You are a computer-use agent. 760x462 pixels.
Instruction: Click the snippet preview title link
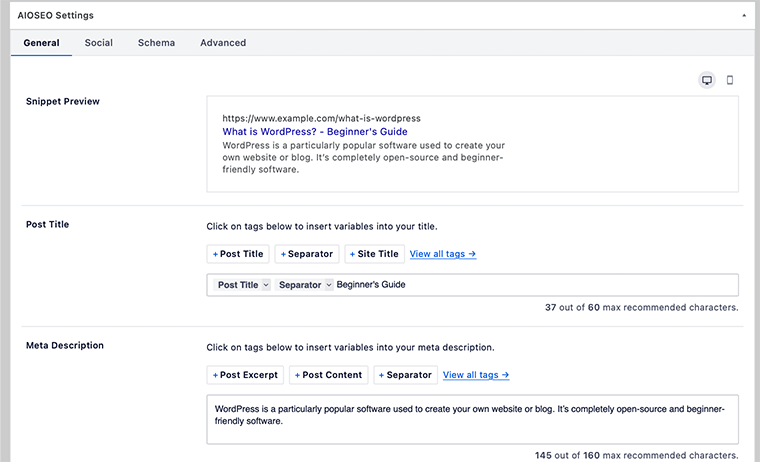pos(315,131)
